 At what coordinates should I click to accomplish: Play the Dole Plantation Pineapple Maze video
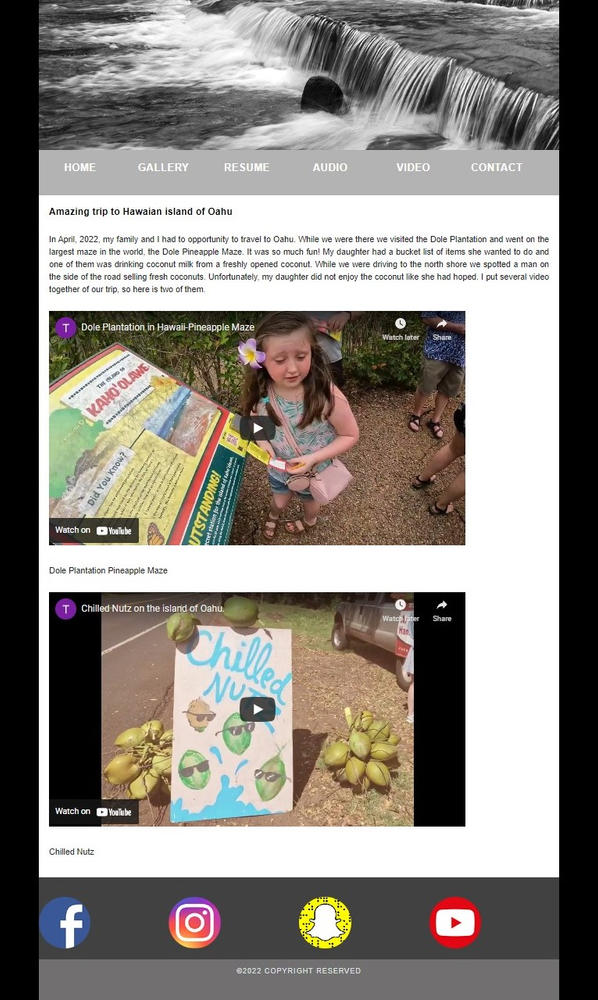[257, 428]
